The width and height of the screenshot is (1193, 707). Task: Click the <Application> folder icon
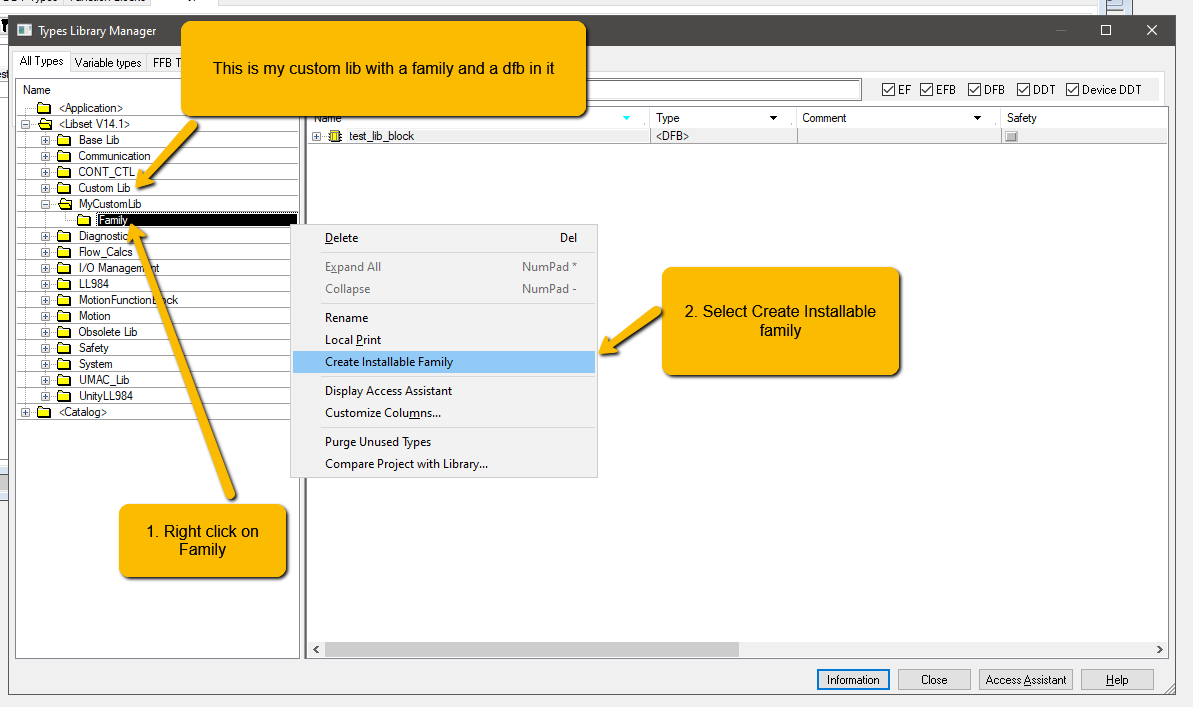point(44,108)
